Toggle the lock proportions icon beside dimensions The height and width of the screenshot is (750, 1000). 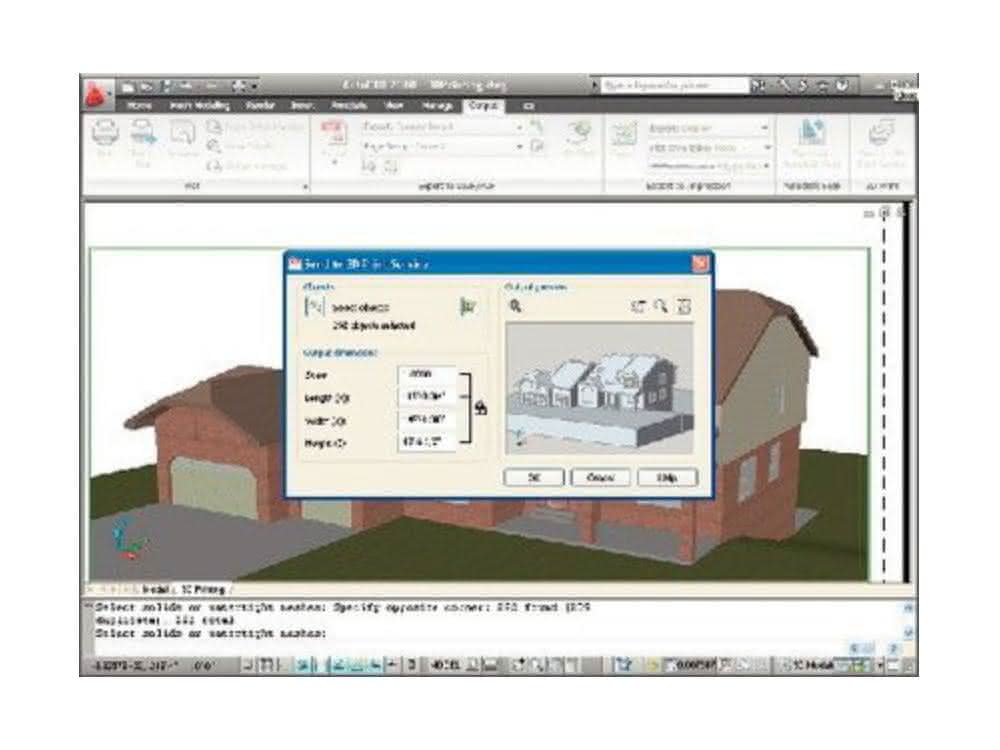click(482, 408)
